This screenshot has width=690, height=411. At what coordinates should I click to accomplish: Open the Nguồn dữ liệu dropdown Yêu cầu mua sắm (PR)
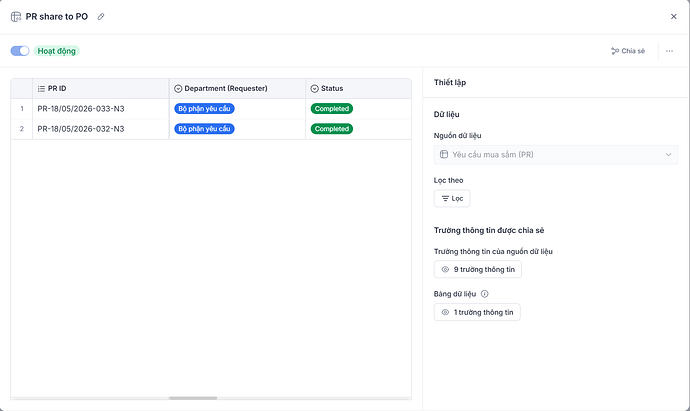tap(556, 154)
